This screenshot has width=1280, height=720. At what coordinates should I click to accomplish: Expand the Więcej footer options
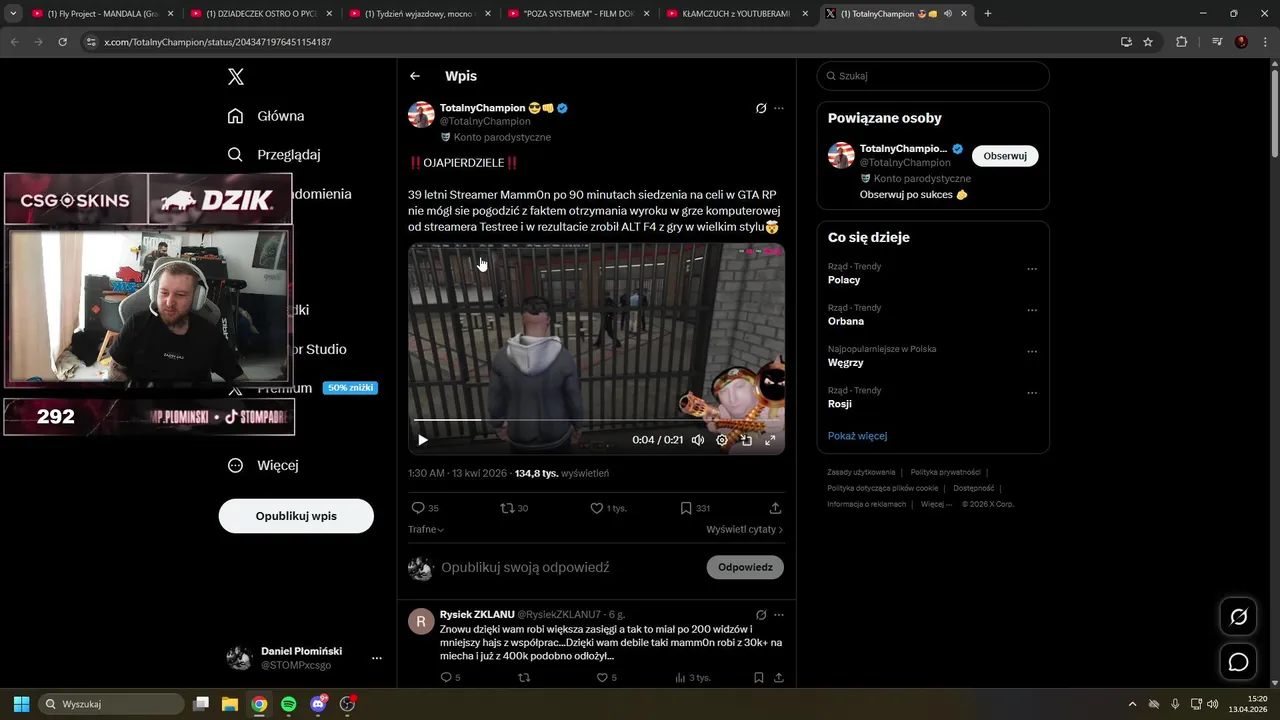(x=936, y=504)
